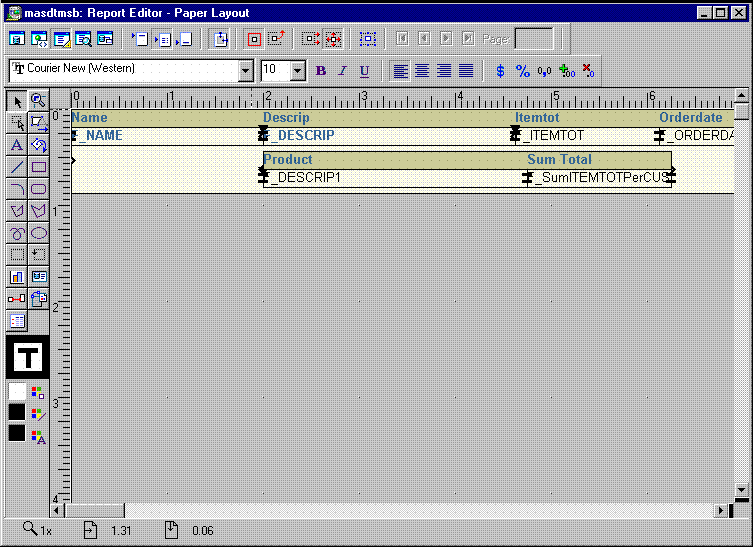This screenshot has width=753, height=547.
Task: Center align text
Action: coord(422,71)
